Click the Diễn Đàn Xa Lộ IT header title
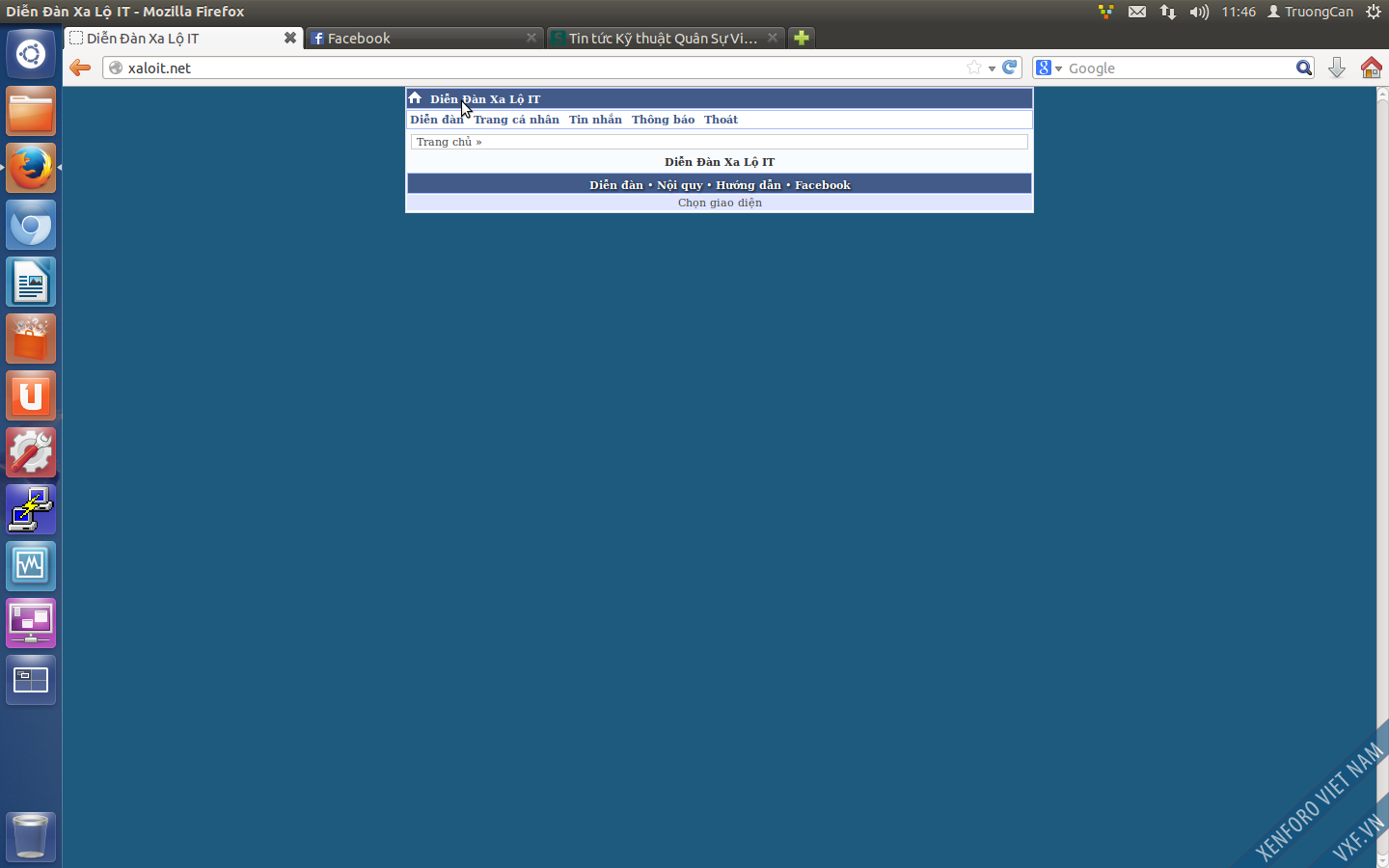The image size is (1389, 868). tap(485, 98)
